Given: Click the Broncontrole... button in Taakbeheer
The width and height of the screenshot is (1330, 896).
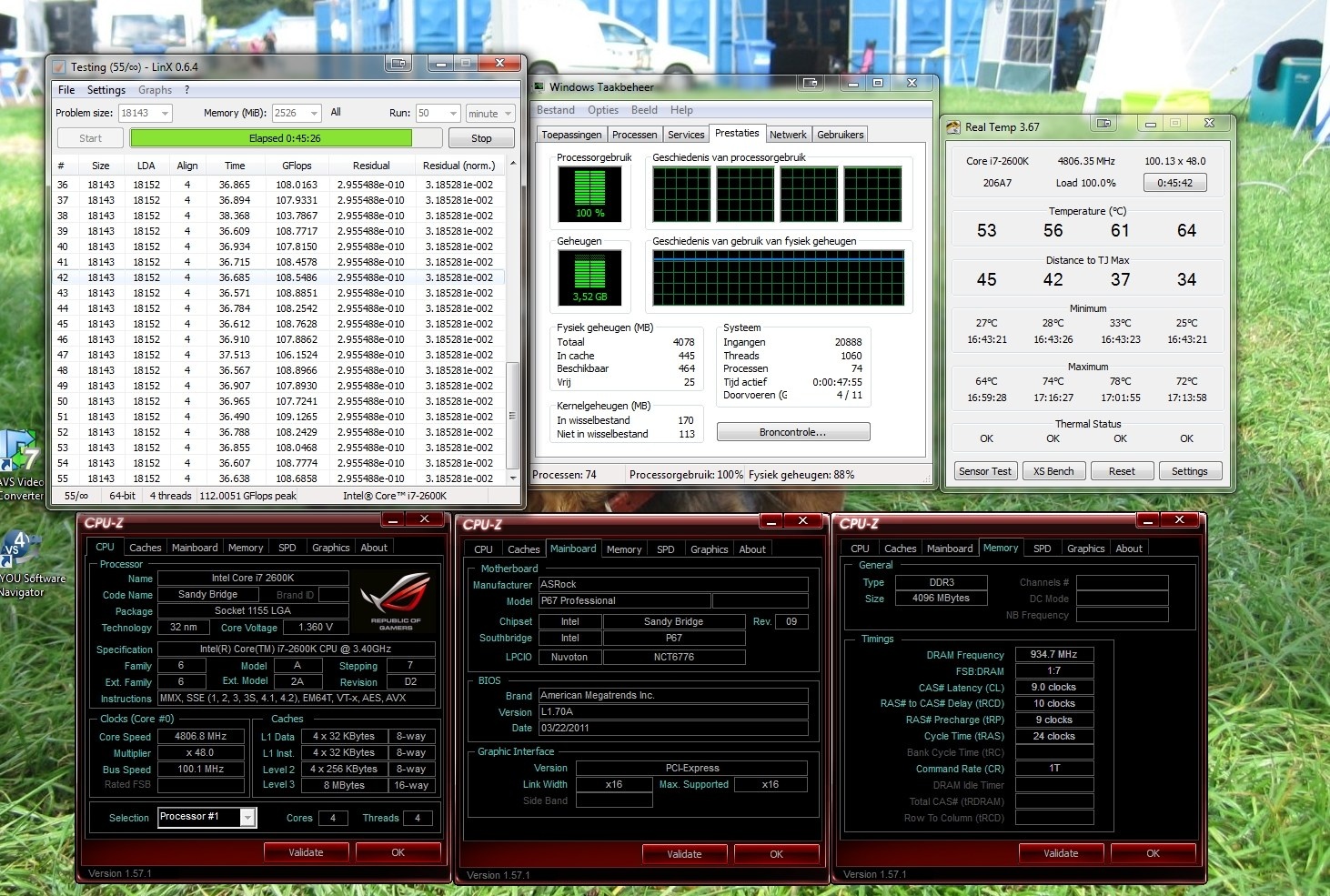Looking at the screenshot, I should coord(793,432).
